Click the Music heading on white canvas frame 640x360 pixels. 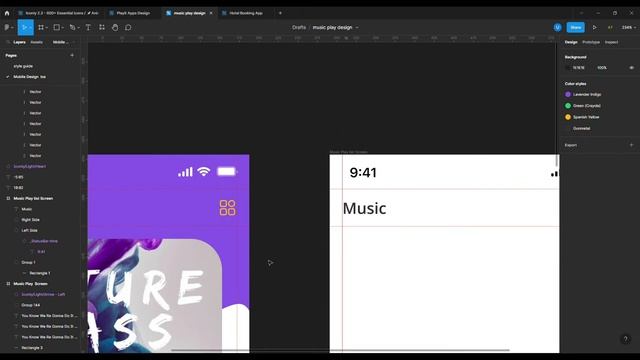[x=364, y=208]
